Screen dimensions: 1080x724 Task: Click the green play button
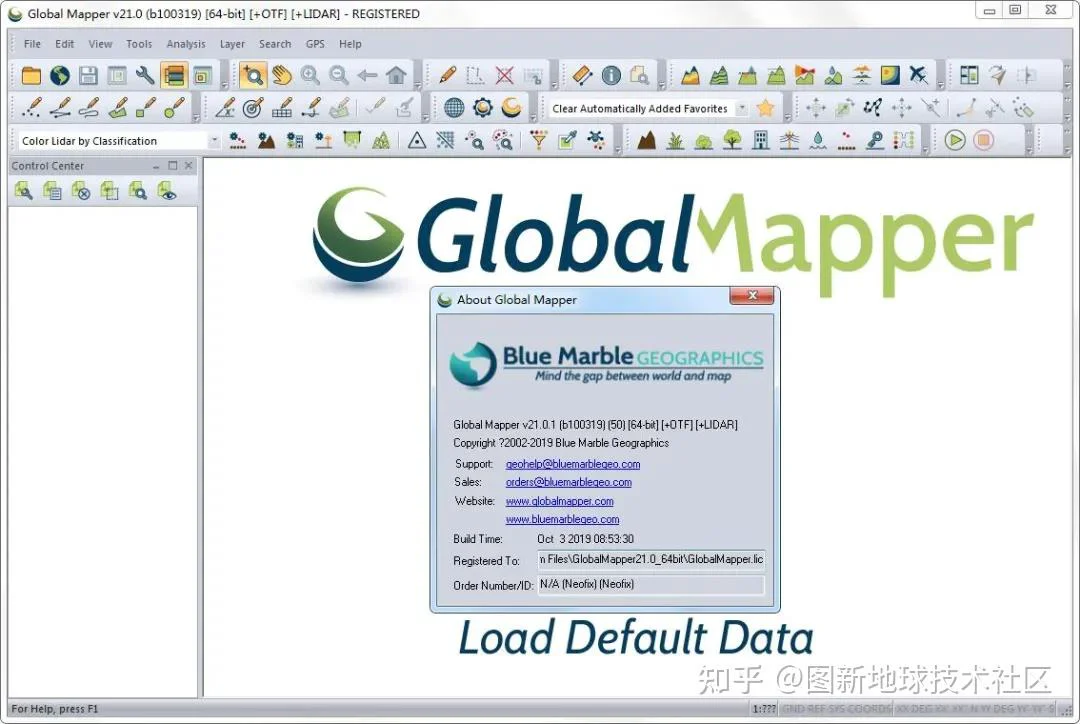(955, 141)
